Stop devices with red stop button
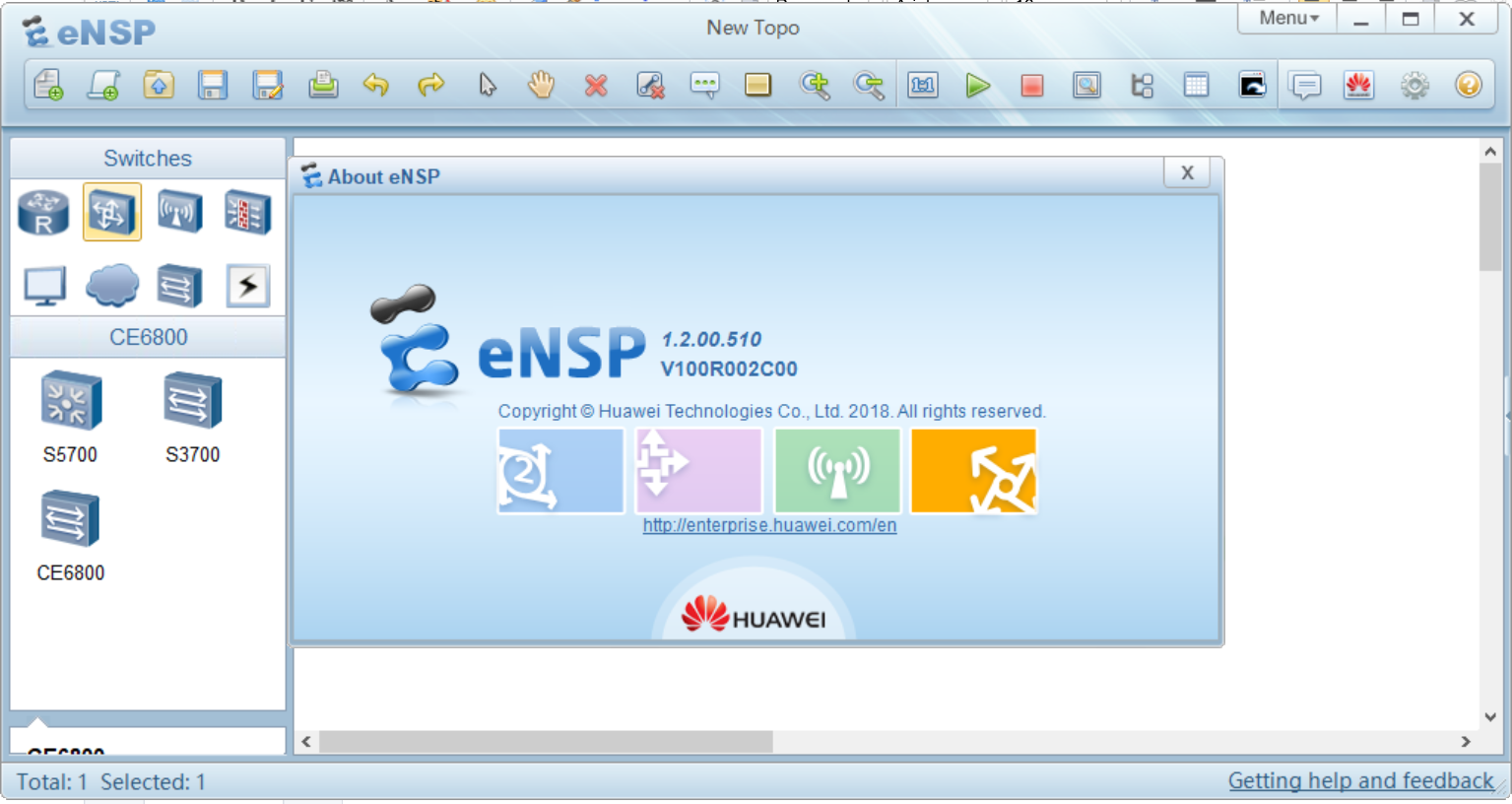Viewport: 1512px width, 804px height. click(1032, 86)
